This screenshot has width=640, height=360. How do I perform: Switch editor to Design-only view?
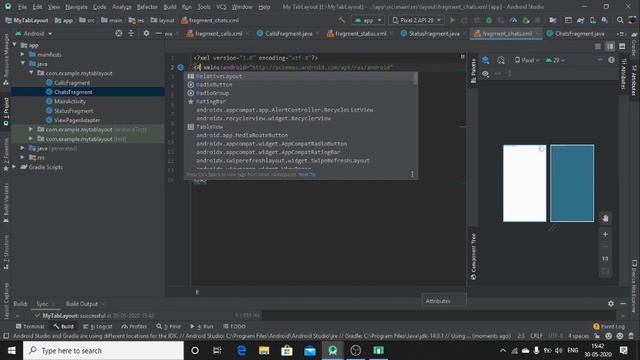[x=622, y=47]
